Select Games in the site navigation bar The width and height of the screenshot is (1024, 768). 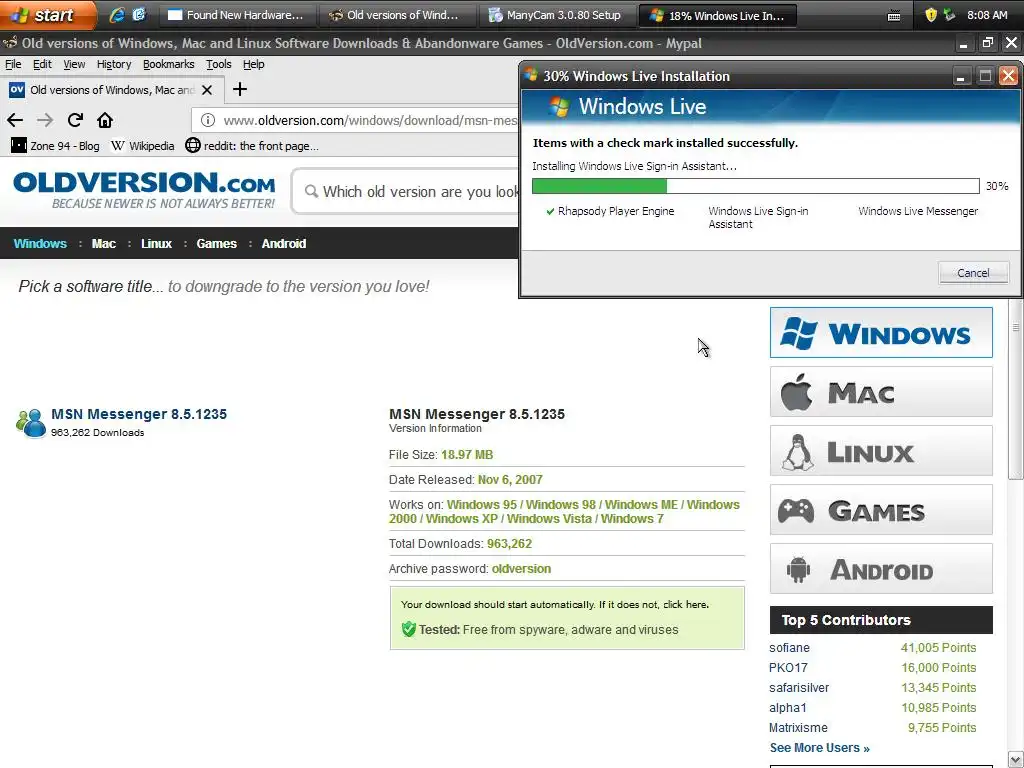pyautogui.click(x=217, y=244)
